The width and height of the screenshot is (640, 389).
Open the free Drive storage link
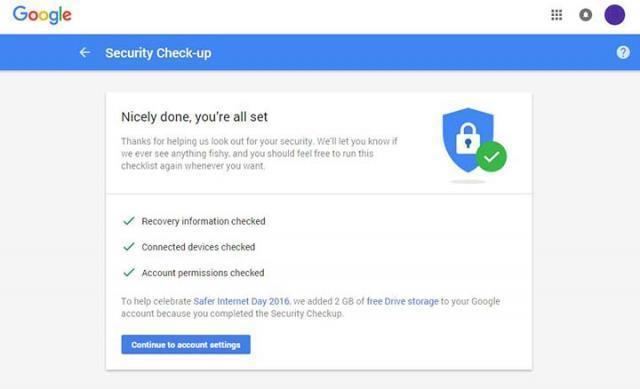402,301
